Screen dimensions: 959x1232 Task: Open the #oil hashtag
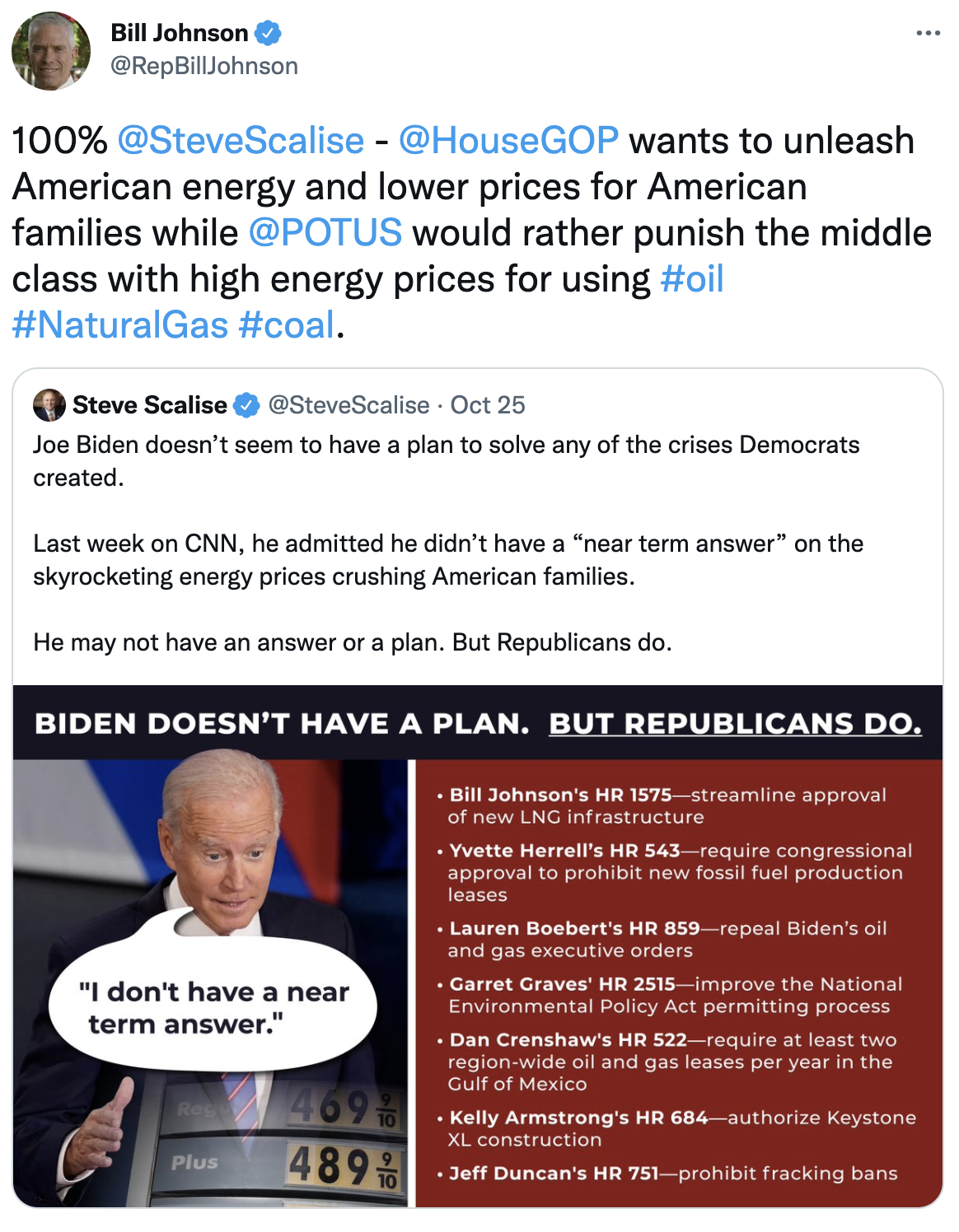click(692, 279)
